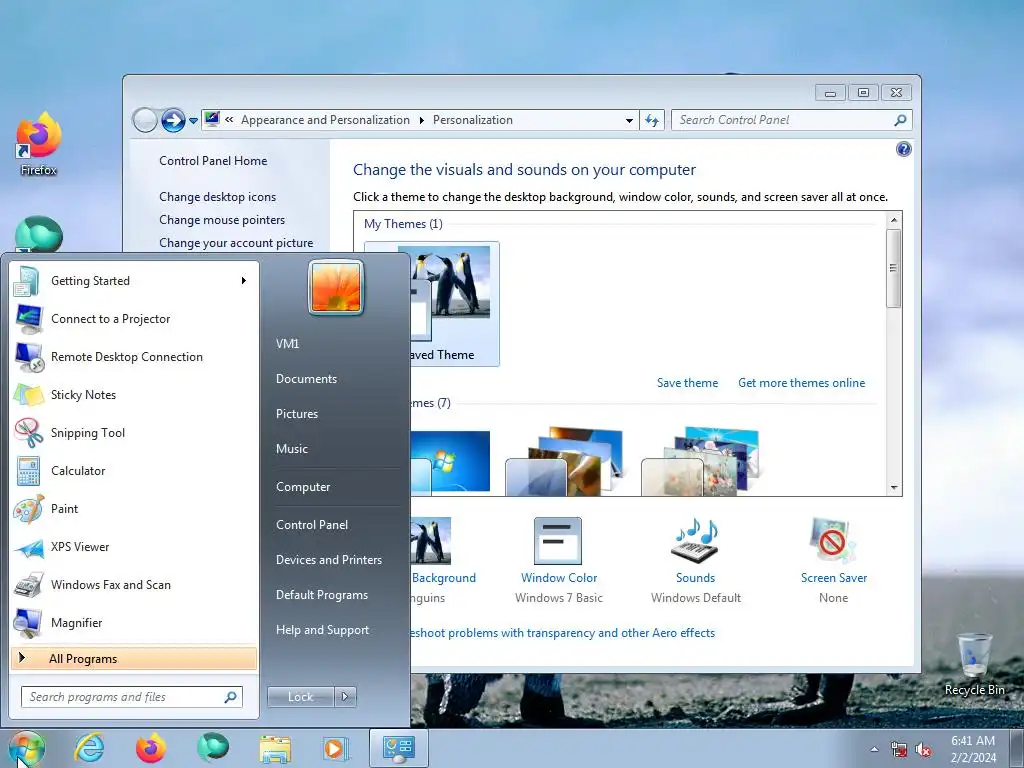Screen dimensions: 1024x768
Task: Open the Help question mark icon
Action: 904,150
